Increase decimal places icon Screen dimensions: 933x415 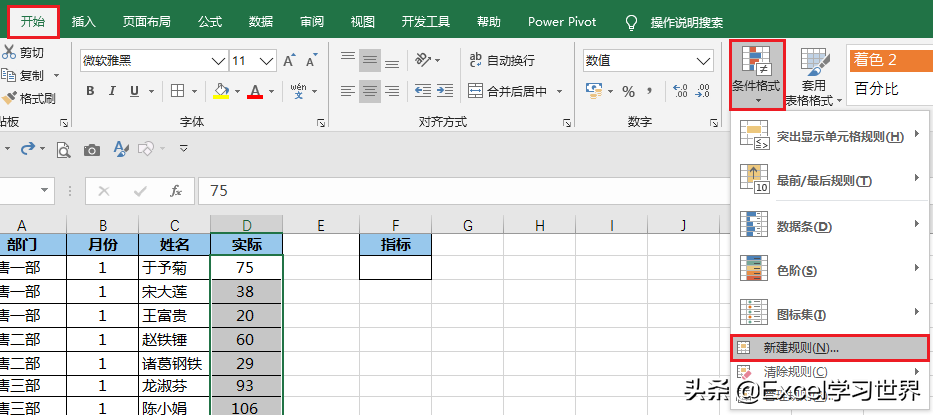(680, 91)
